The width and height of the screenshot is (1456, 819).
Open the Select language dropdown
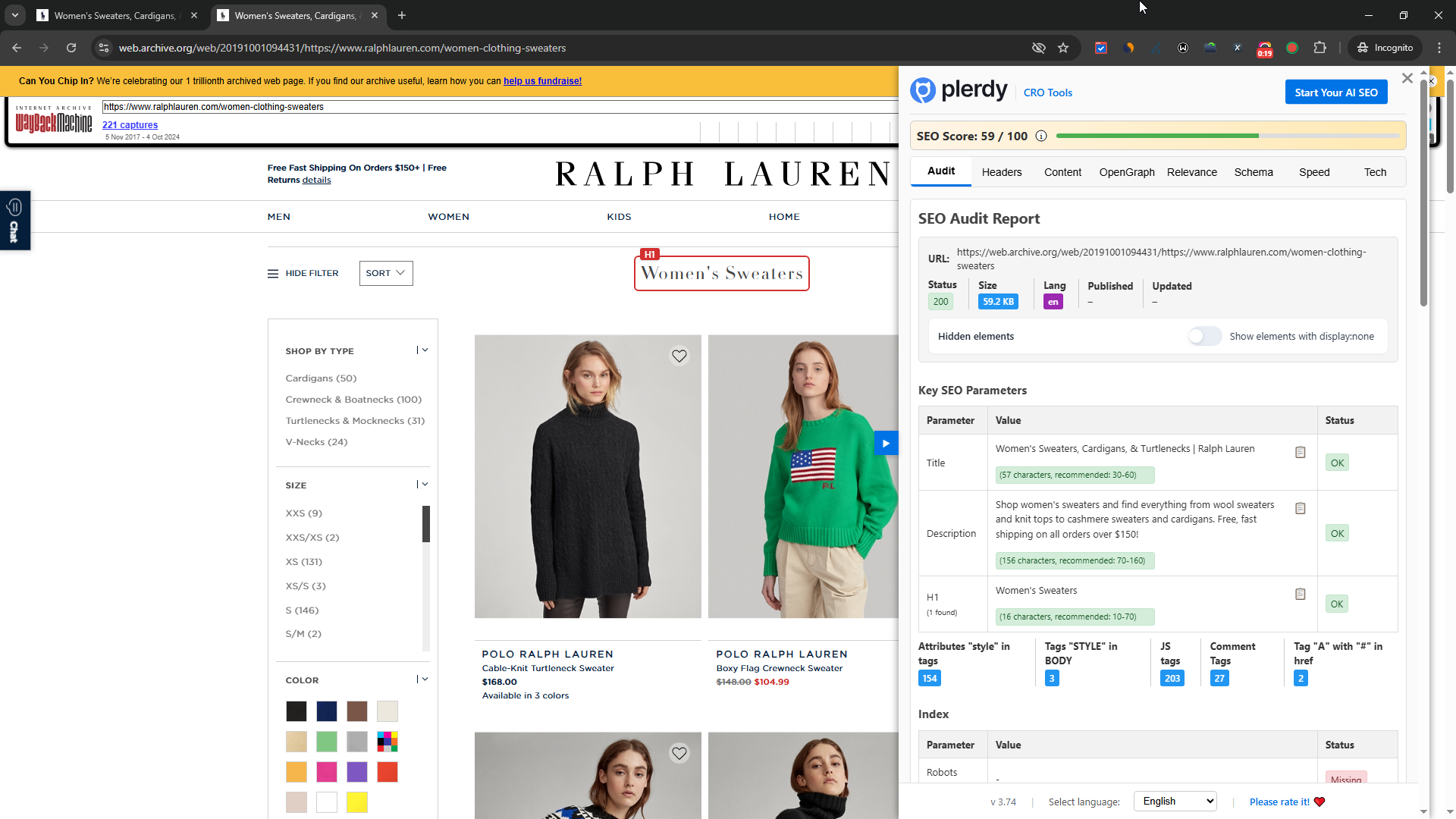coord(1175,801)
